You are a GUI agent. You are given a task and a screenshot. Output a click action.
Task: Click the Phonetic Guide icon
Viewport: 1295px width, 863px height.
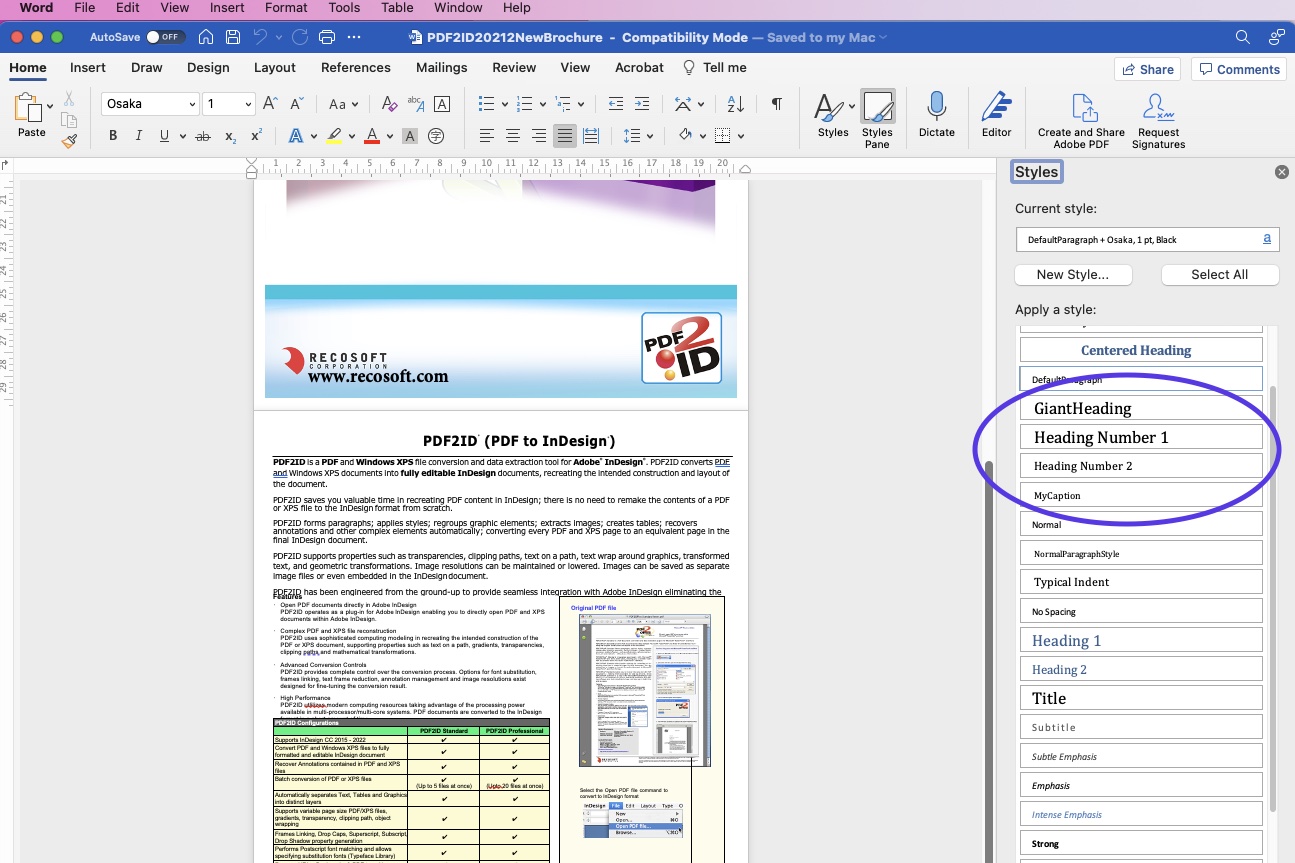click(x=416, y=104)
